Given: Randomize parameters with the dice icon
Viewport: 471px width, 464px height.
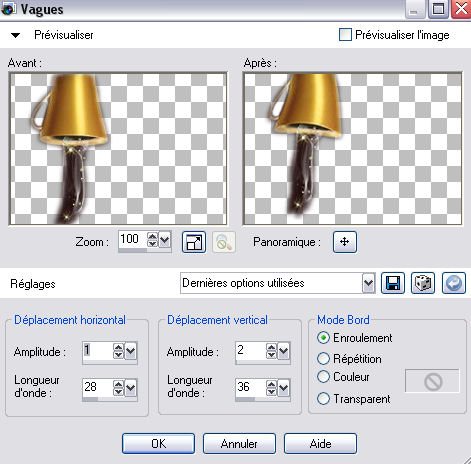Looking at the screenshot, I should 423,283.
